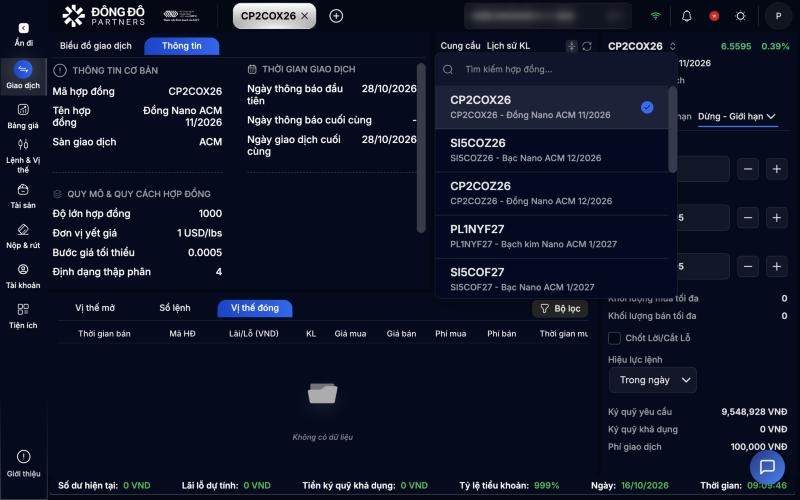Open Bộ lọc filter button
This screenshot has width=800, height=500.
pos(560,309)
